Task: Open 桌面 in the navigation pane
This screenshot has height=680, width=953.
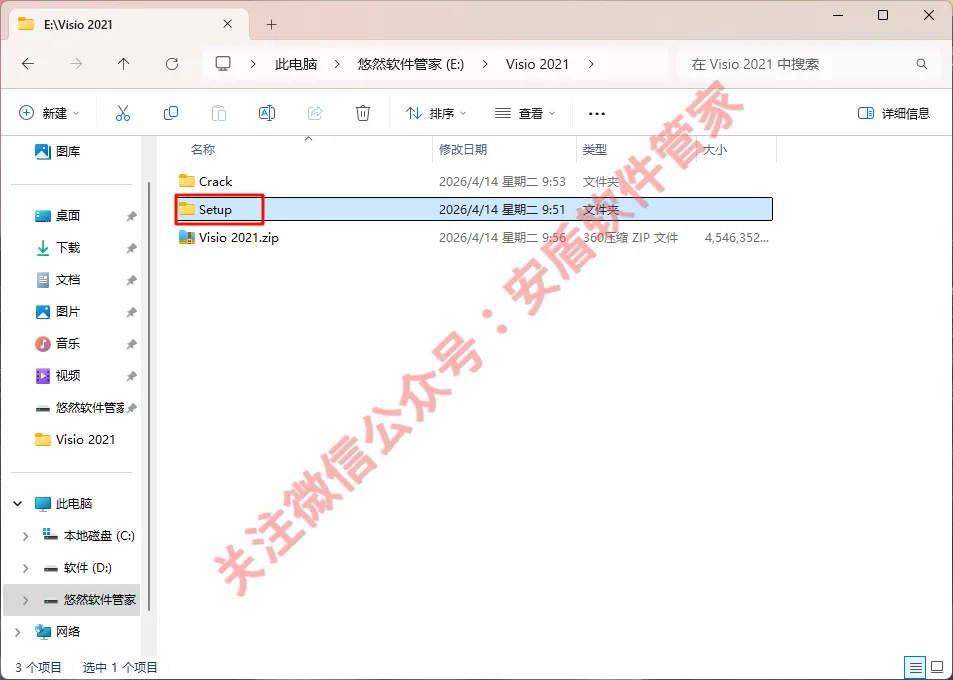Action: tap(67, 215)
